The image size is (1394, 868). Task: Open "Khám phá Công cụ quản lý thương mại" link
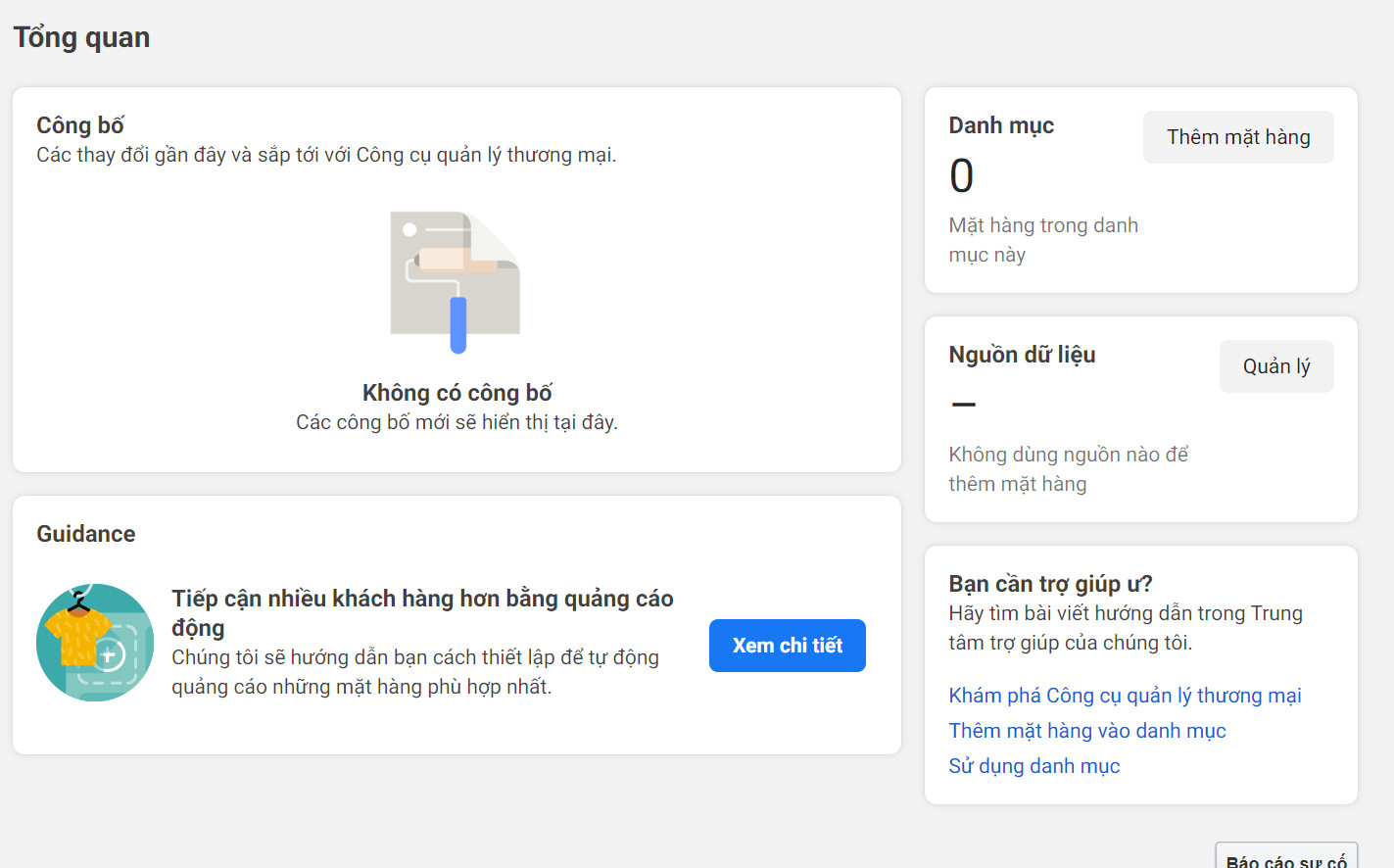pos(1125,696)
